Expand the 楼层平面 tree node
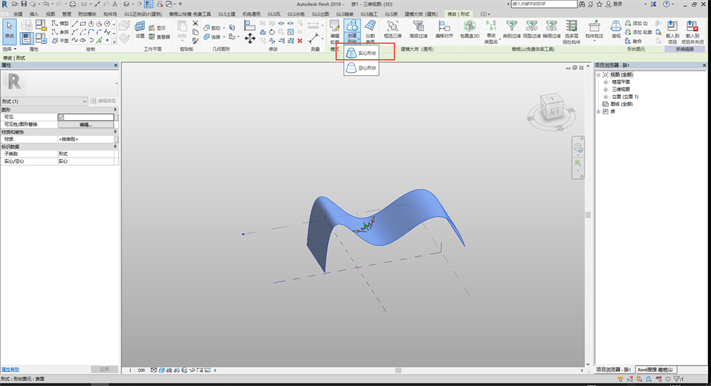This screenshot has height=386, width=711. tap(605, 82)
